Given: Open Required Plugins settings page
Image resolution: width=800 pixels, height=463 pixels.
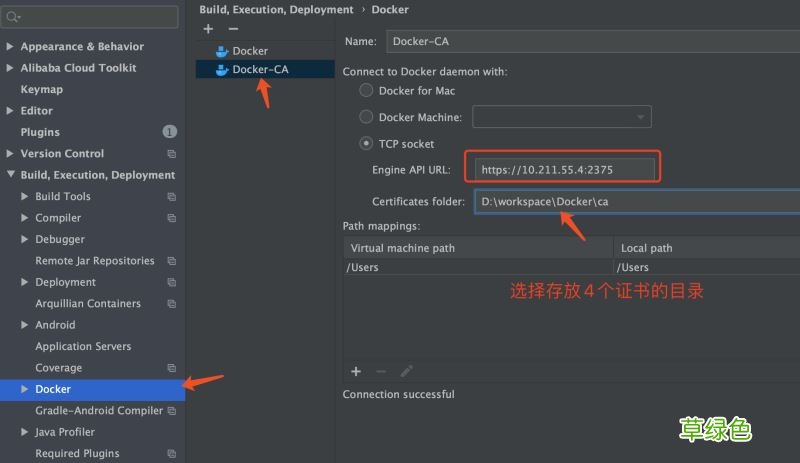Looking at the screenshot, I should click(x=77, y=454).
